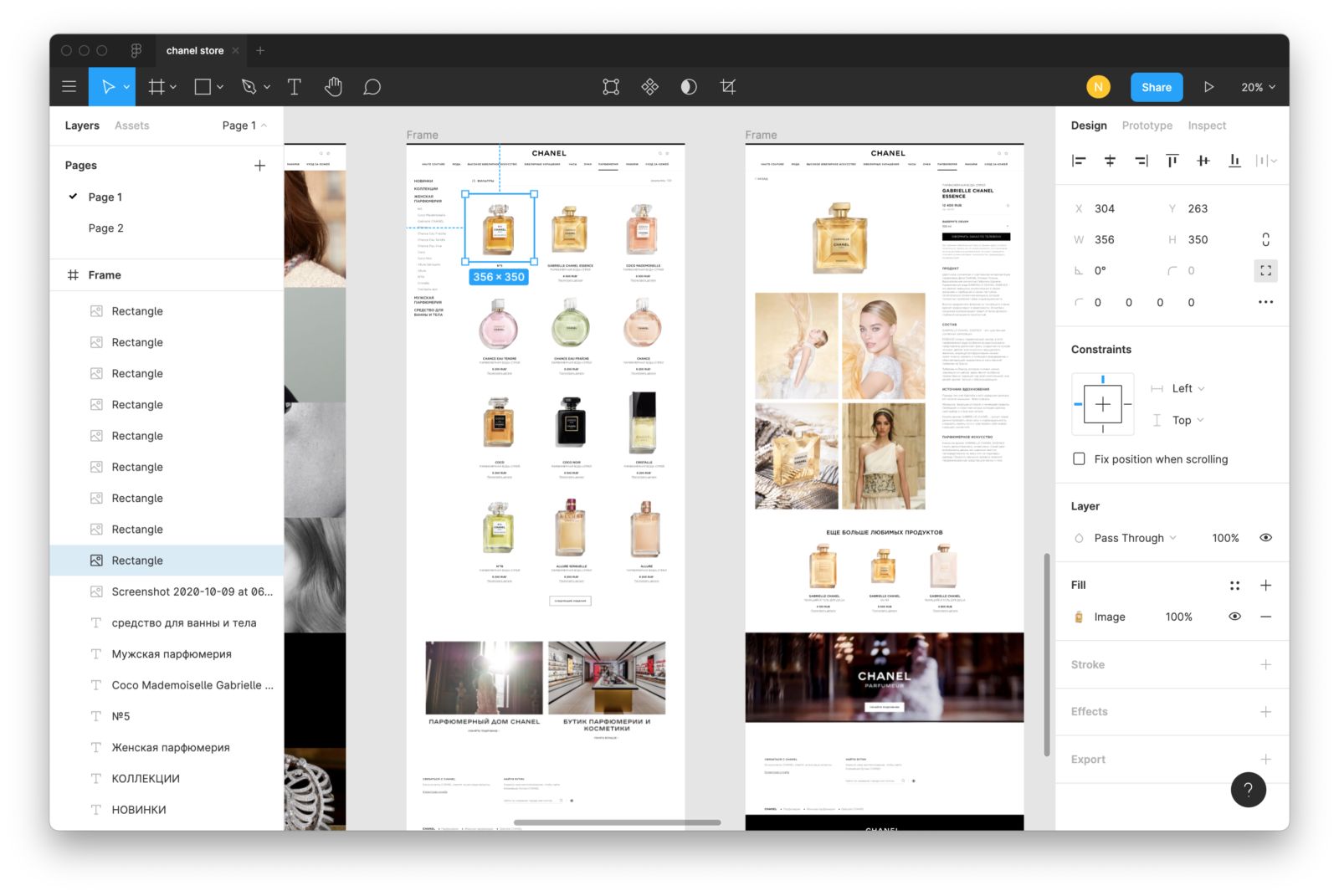This screenshot has width=1339, height=896.
Task: Click the layer opacity 100% field
Action: [x=1225, y=538]
